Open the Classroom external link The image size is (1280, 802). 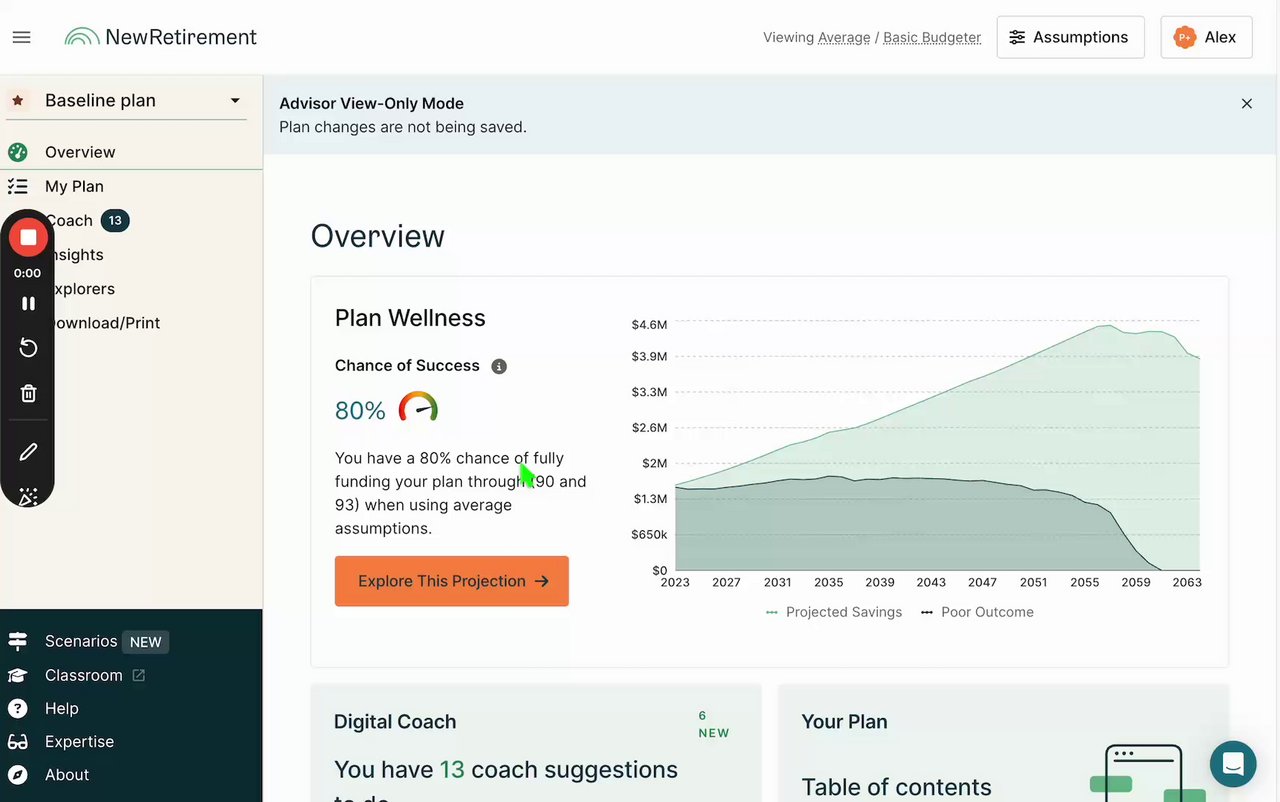click(x=84, y=675)
